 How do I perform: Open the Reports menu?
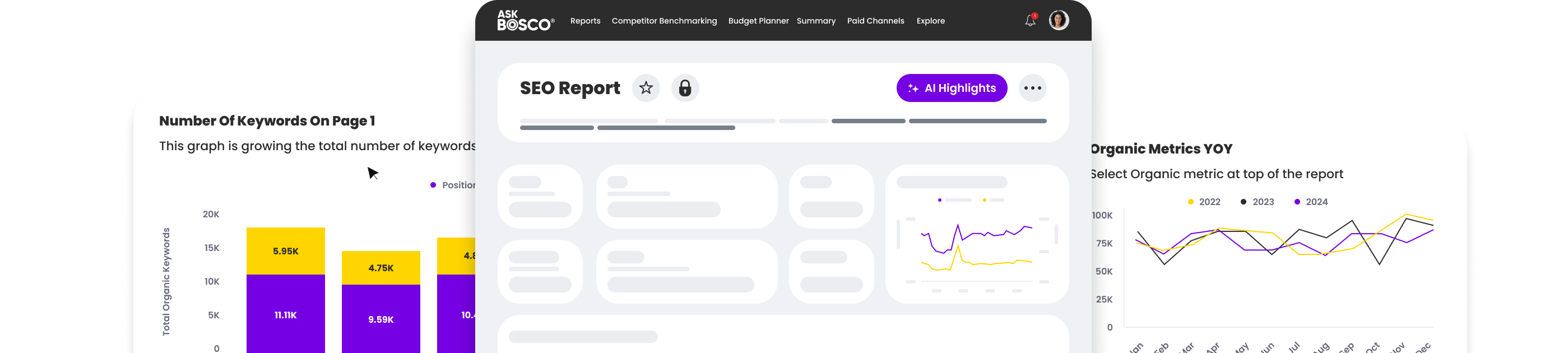585,21
